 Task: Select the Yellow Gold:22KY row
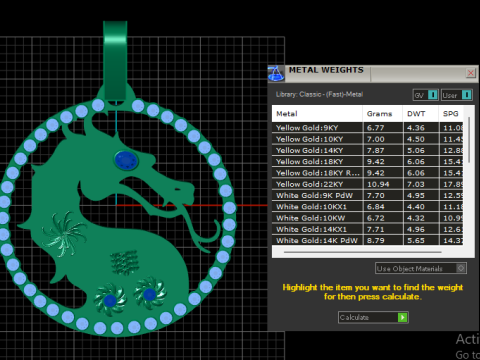click(368, 184)
